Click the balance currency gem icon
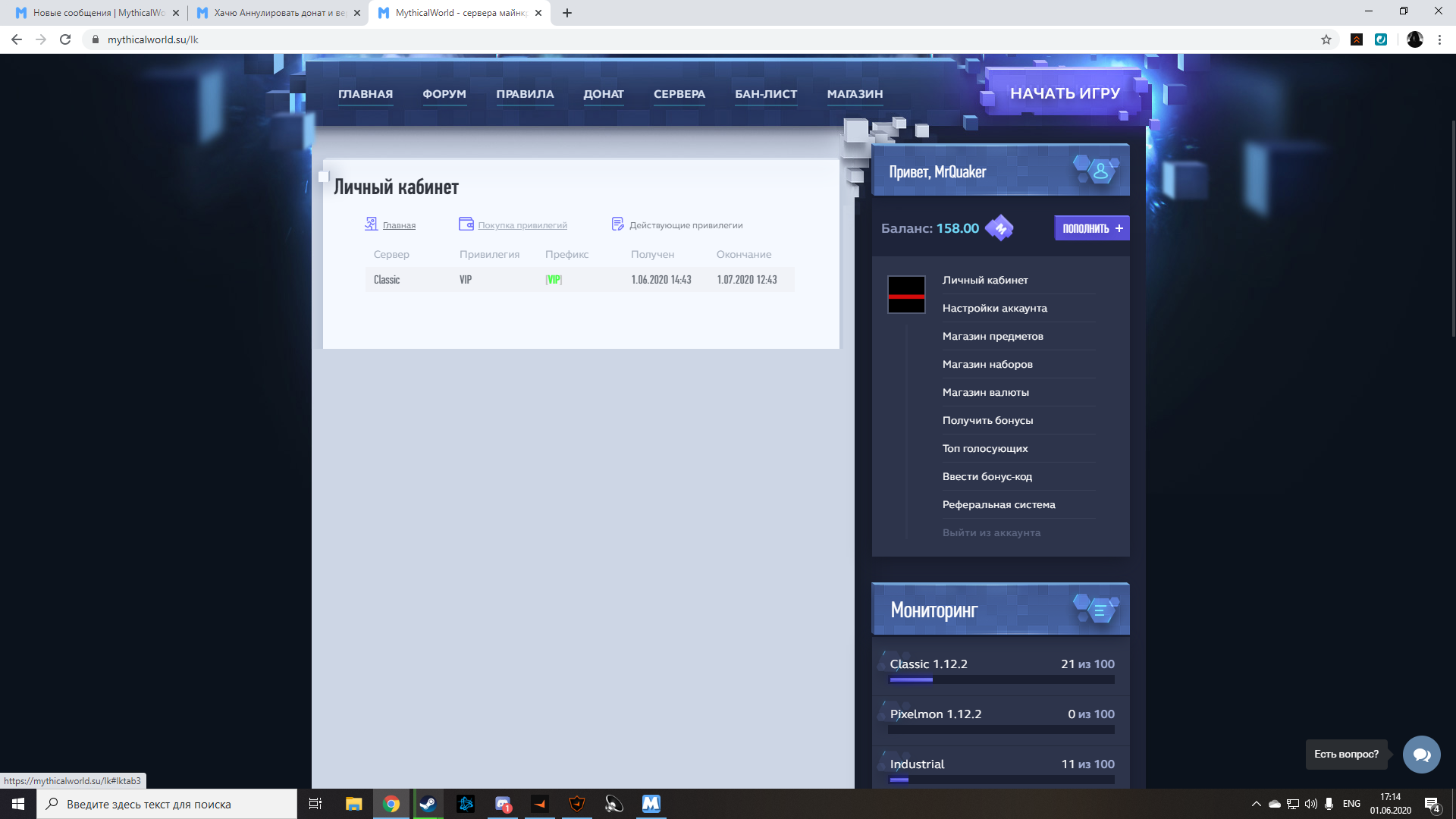Viewport: 1456px width, 819px height. pos(999,227)
